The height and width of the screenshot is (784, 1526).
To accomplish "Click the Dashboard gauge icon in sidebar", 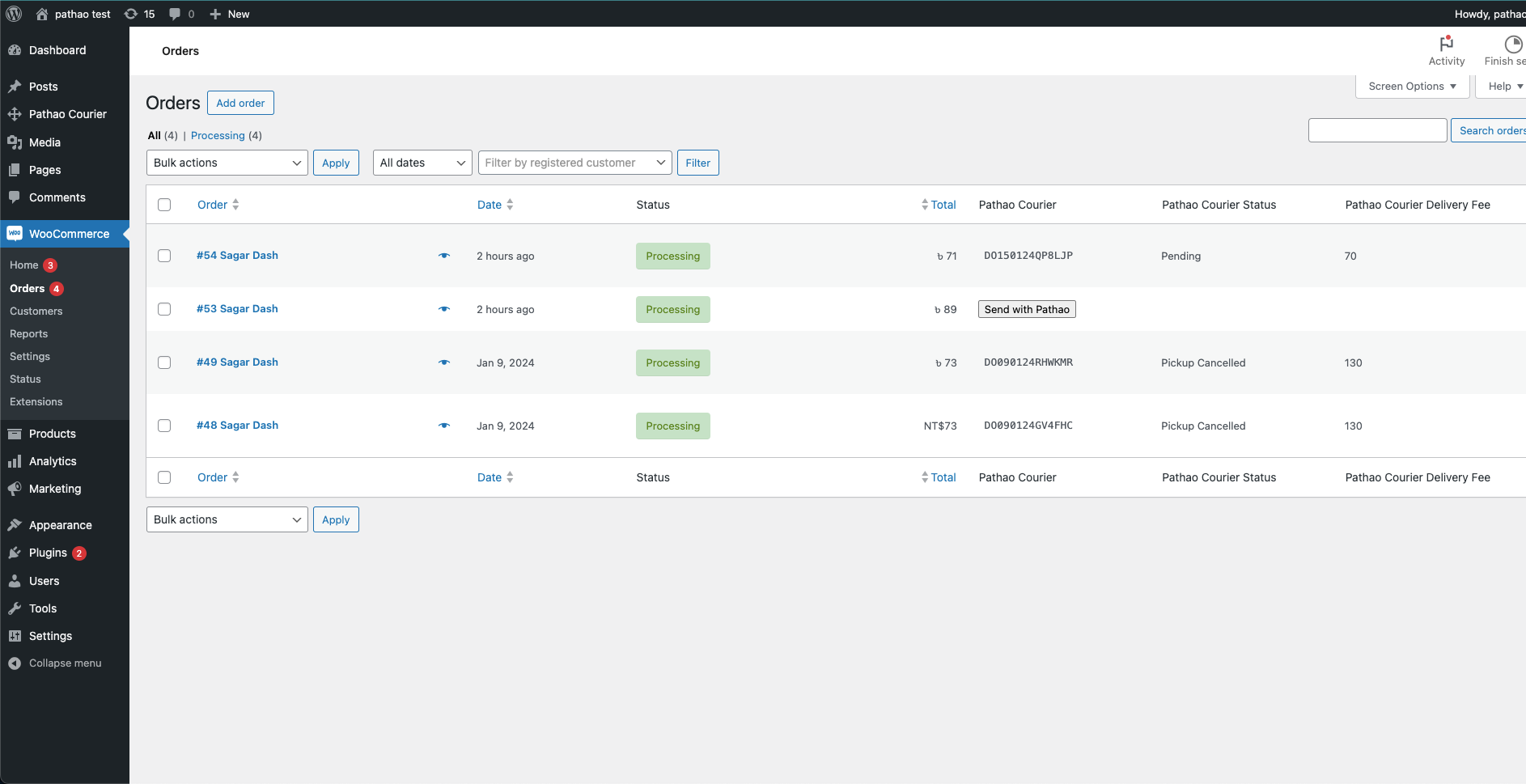I will pos(15,50).
